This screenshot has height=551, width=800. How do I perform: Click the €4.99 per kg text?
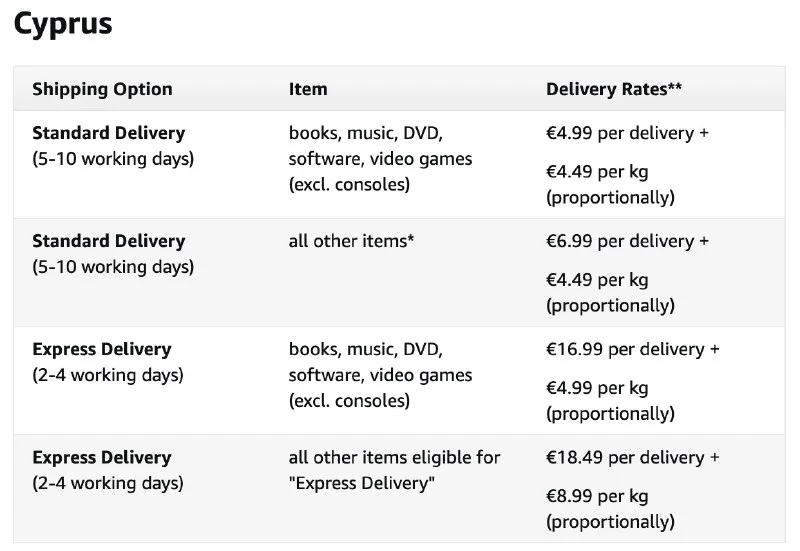[597, 388]
